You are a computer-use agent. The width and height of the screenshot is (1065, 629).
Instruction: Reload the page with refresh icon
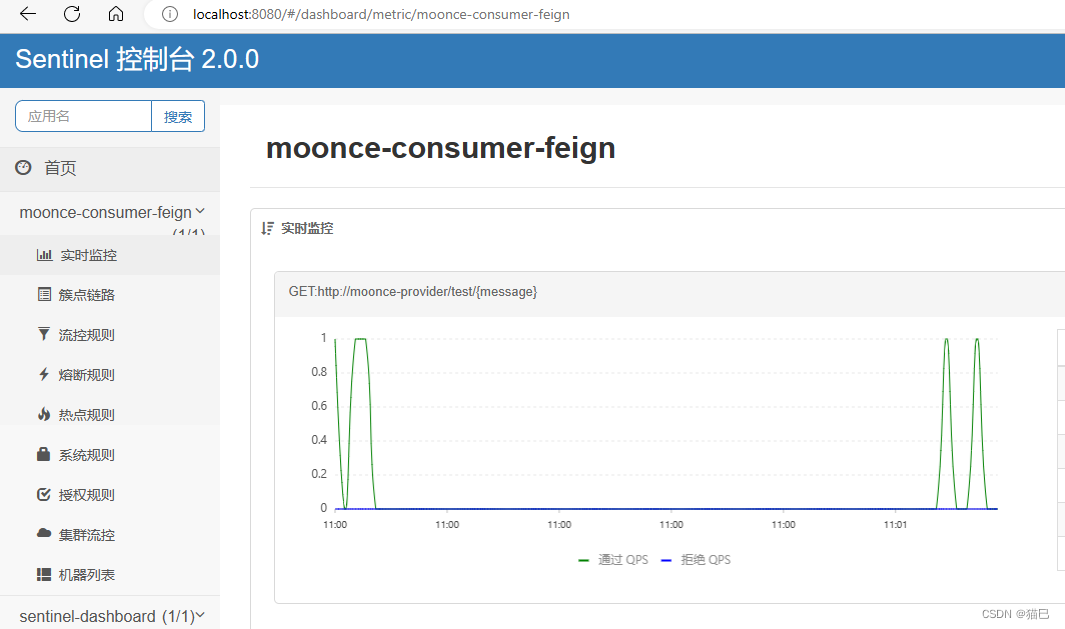click(x=72, y=14)
